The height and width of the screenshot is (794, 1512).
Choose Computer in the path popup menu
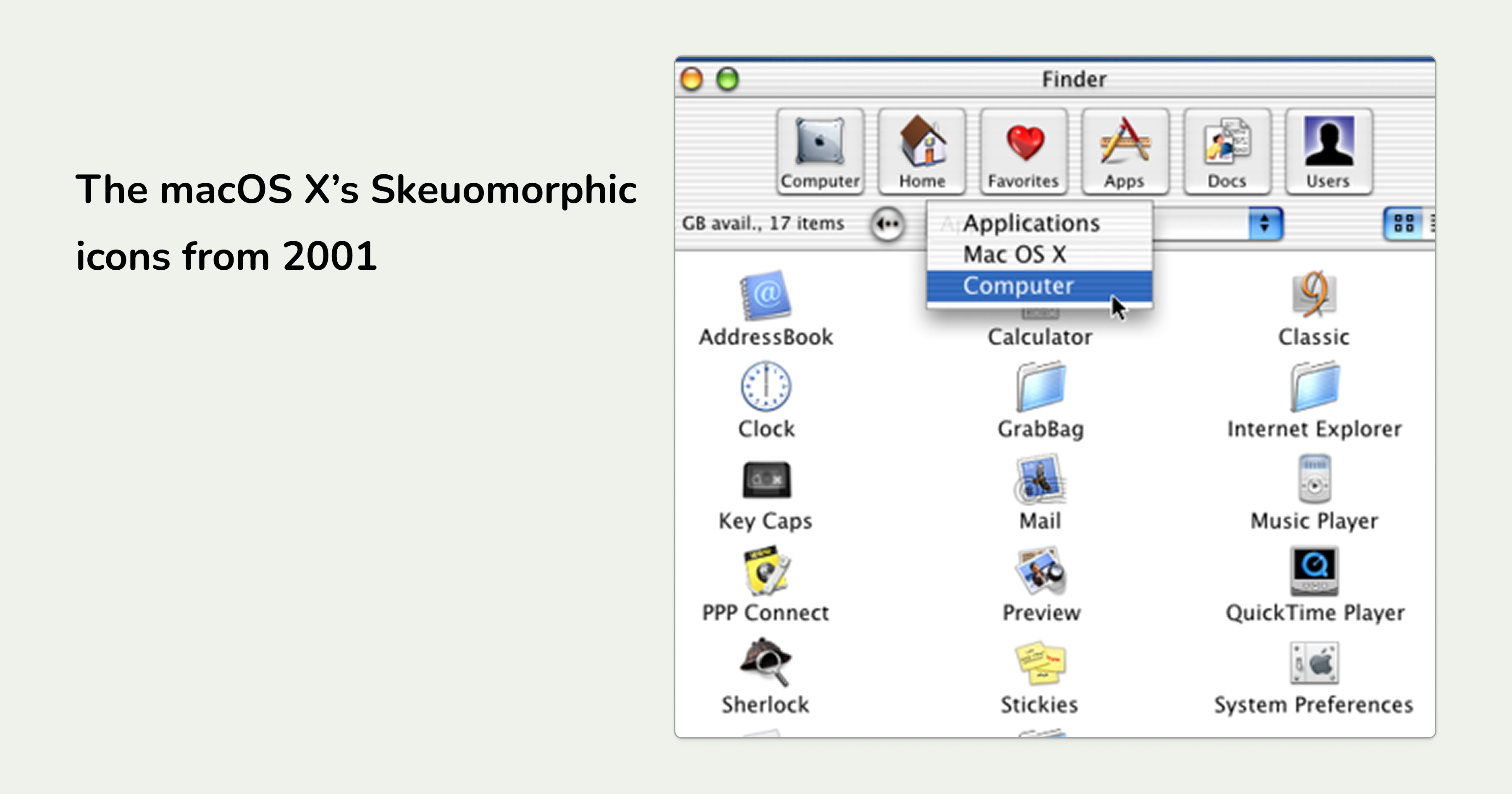[x=1018, y=286]
